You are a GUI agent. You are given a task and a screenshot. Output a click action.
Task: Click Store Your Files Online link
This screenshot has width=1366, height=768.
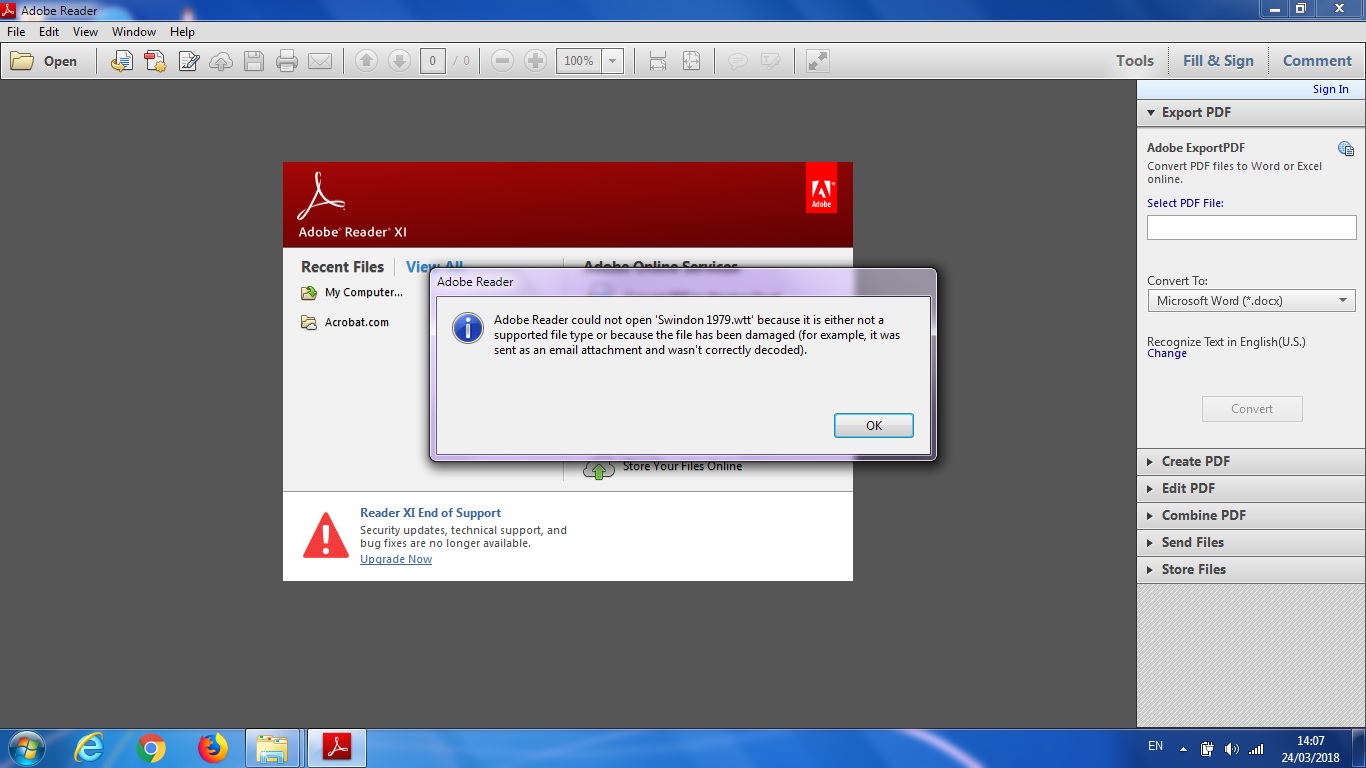tap(682, 467)
